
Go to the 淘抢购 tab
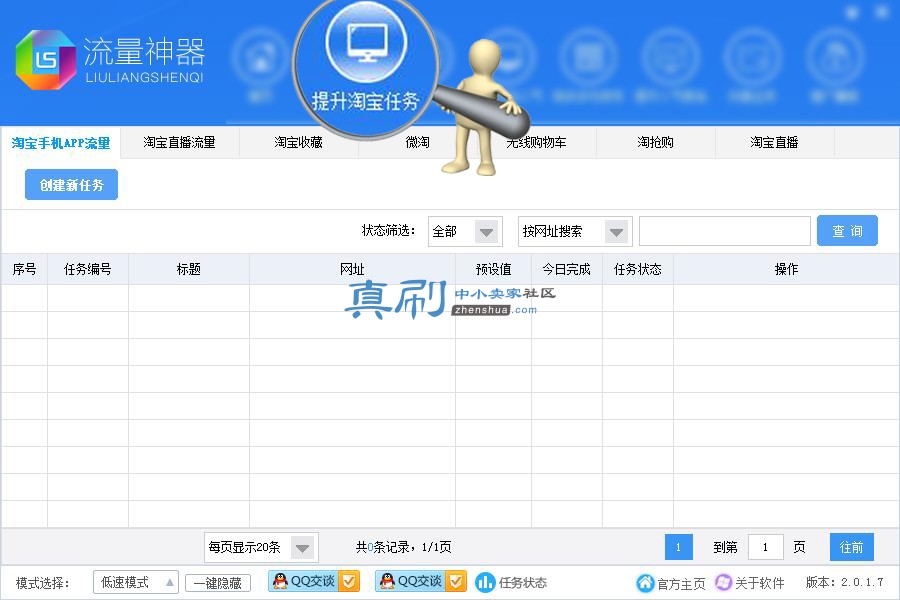(x=655, y=142)
